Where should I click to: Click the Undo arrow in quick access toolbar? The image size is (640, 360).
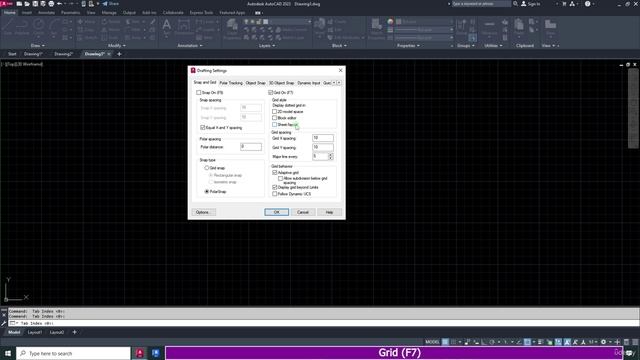click(x=60, y=4)
